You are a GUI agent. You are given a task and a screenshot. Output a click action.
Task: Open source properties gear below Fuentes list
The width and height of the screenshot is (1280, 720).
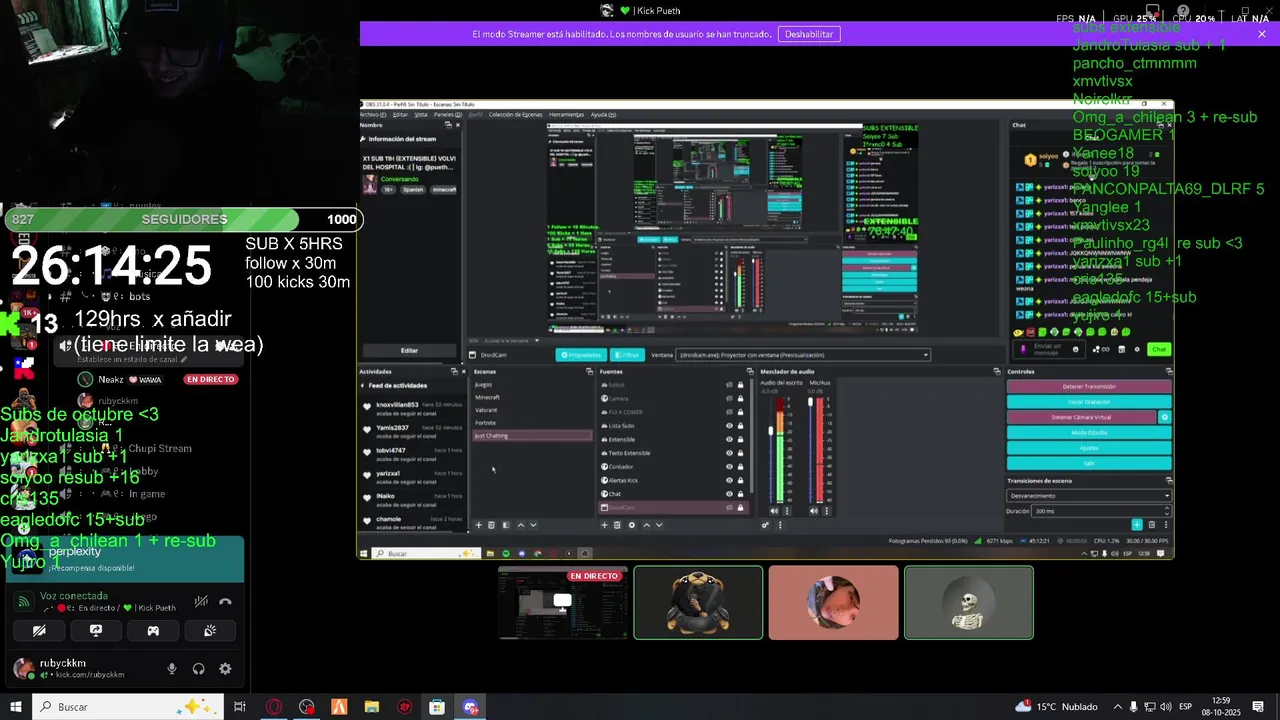coord(631,525)
